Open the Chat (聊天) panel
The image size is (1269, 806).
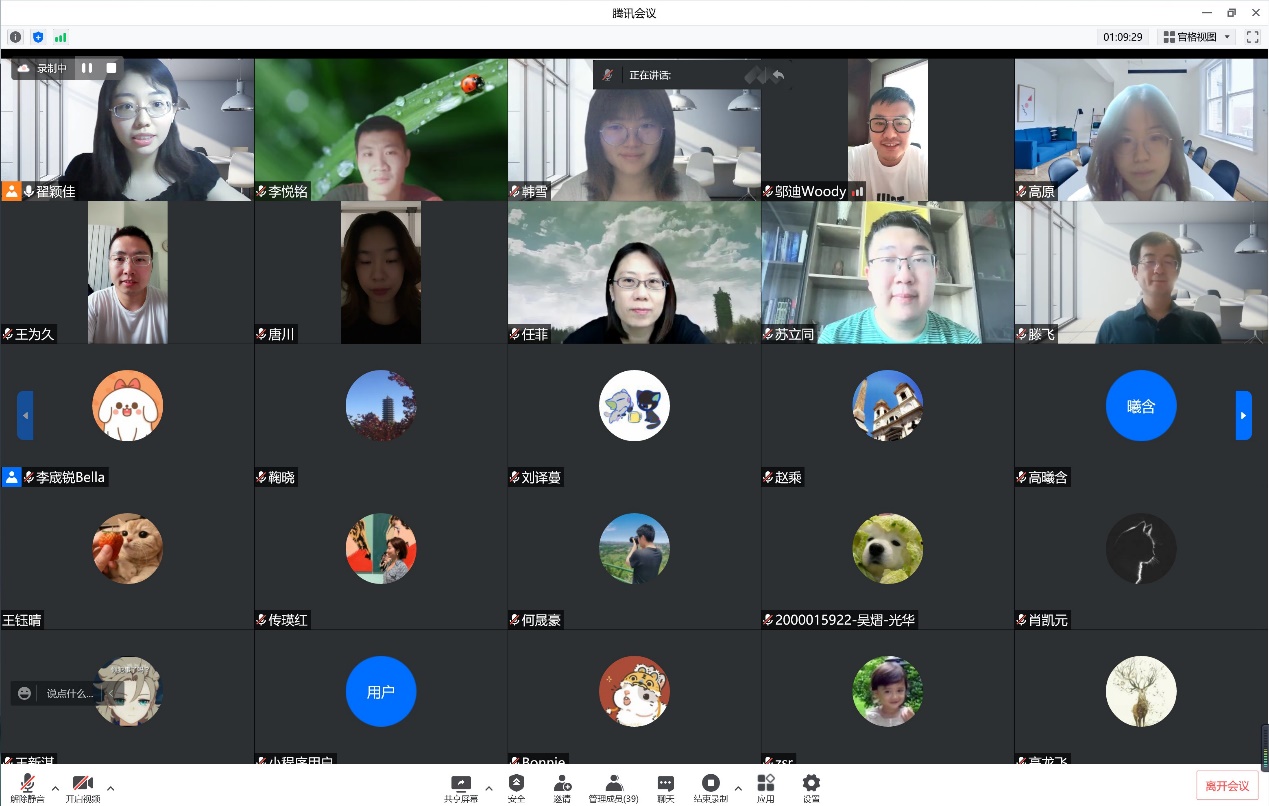coord(665,787)
